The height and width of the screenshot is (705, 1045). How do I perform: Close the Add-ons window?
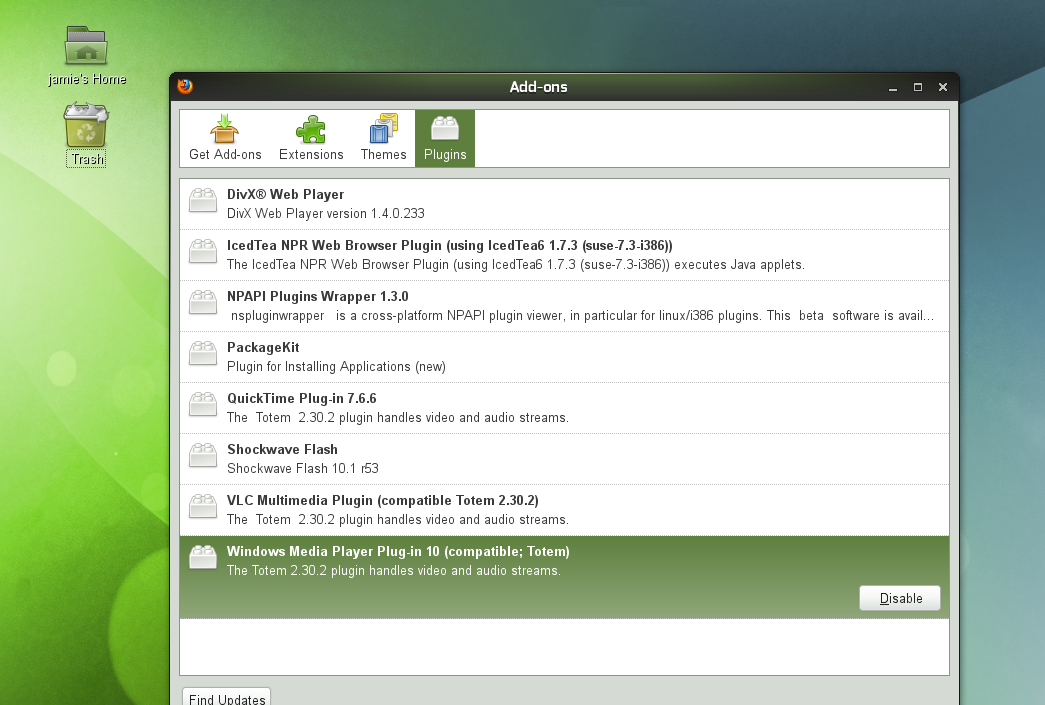943,87
